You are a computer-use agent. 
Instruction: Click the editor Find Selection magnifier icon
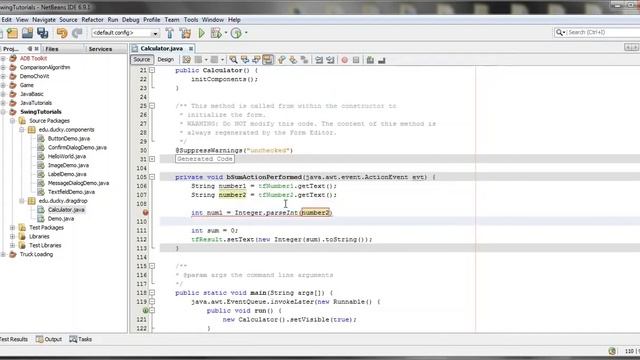pyautogui.click(x=233, y=60)
